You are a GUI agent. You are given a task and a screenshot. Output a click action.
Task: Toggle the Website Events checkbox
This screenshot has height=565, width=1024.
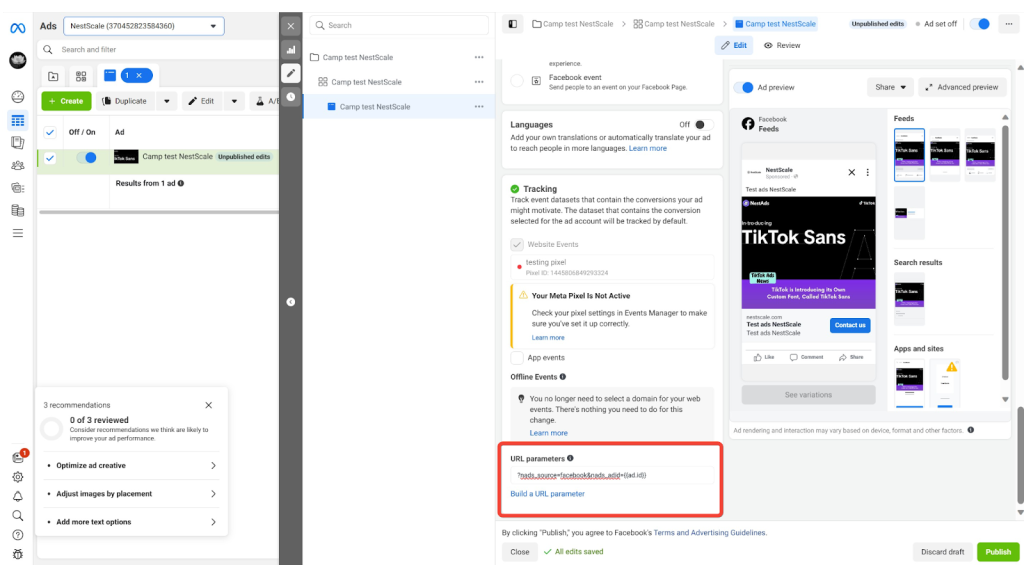(517, 244)
